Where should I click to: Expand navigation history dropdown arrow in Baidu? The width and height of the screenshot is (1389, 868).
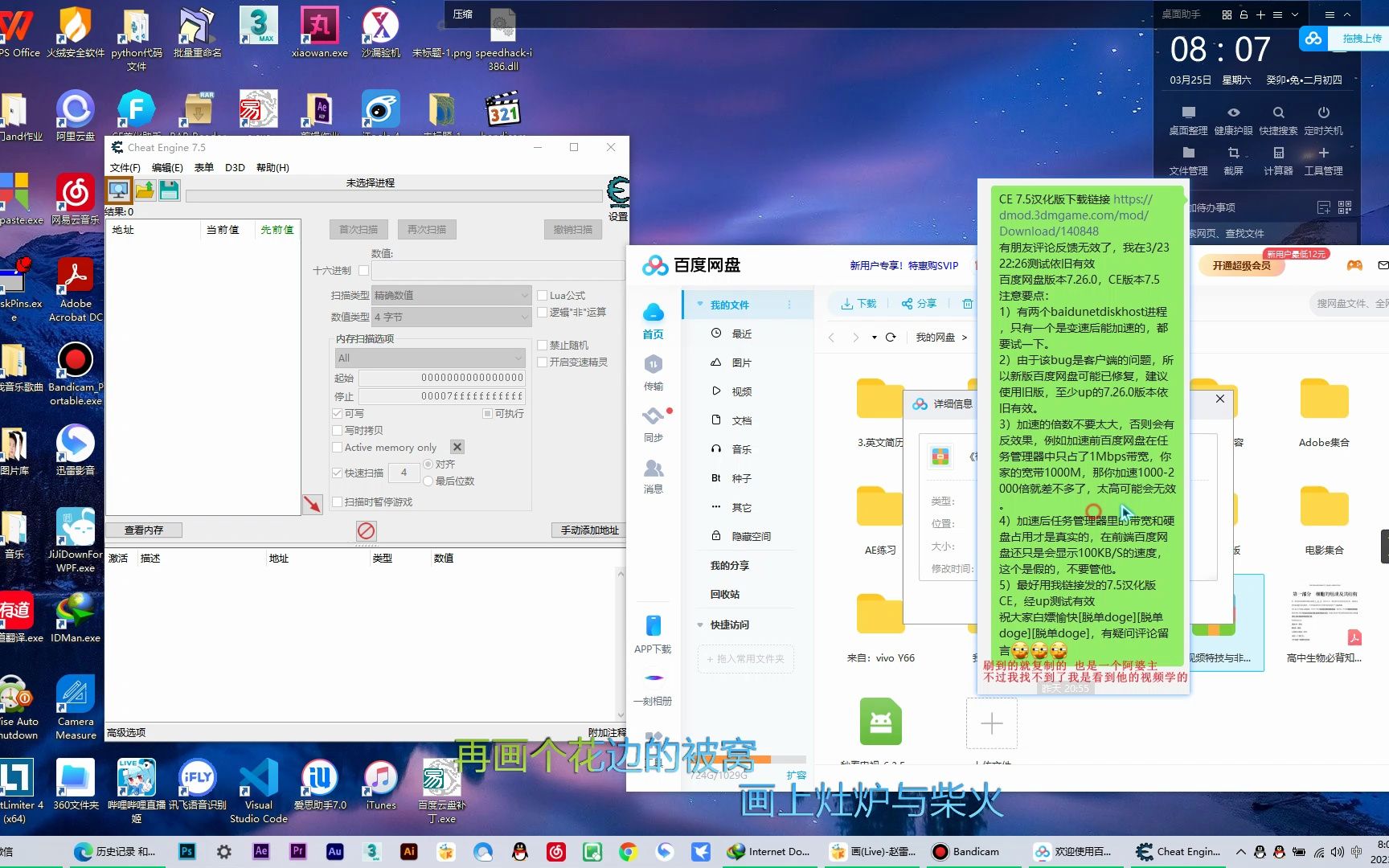coord(874,338)
